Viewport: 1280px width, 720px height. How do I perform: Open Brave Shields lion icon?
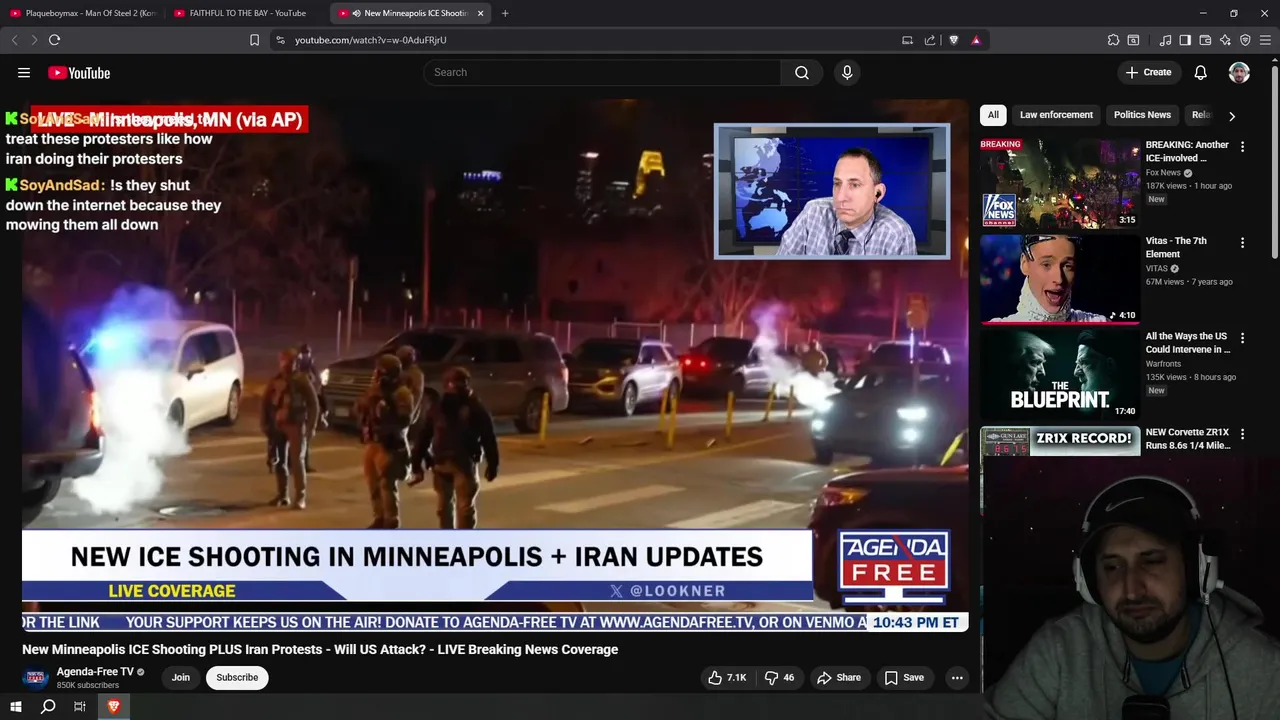[953, 40]
